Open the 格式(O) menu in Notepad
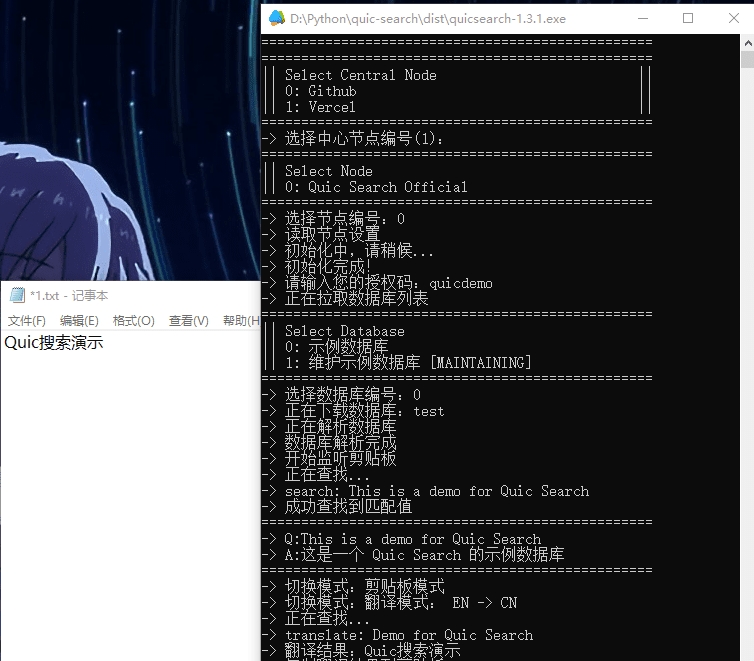The width and height of the screenshot is (754, 661). [134, 321]
